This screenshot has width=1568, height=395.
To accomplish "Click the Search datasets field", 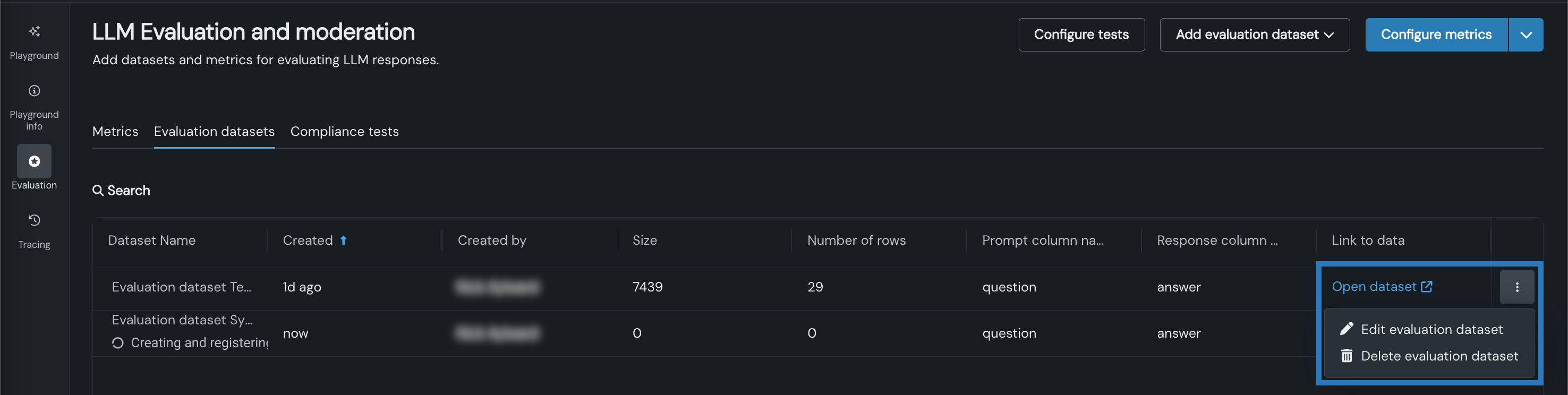I will click(x=129, y=191).
